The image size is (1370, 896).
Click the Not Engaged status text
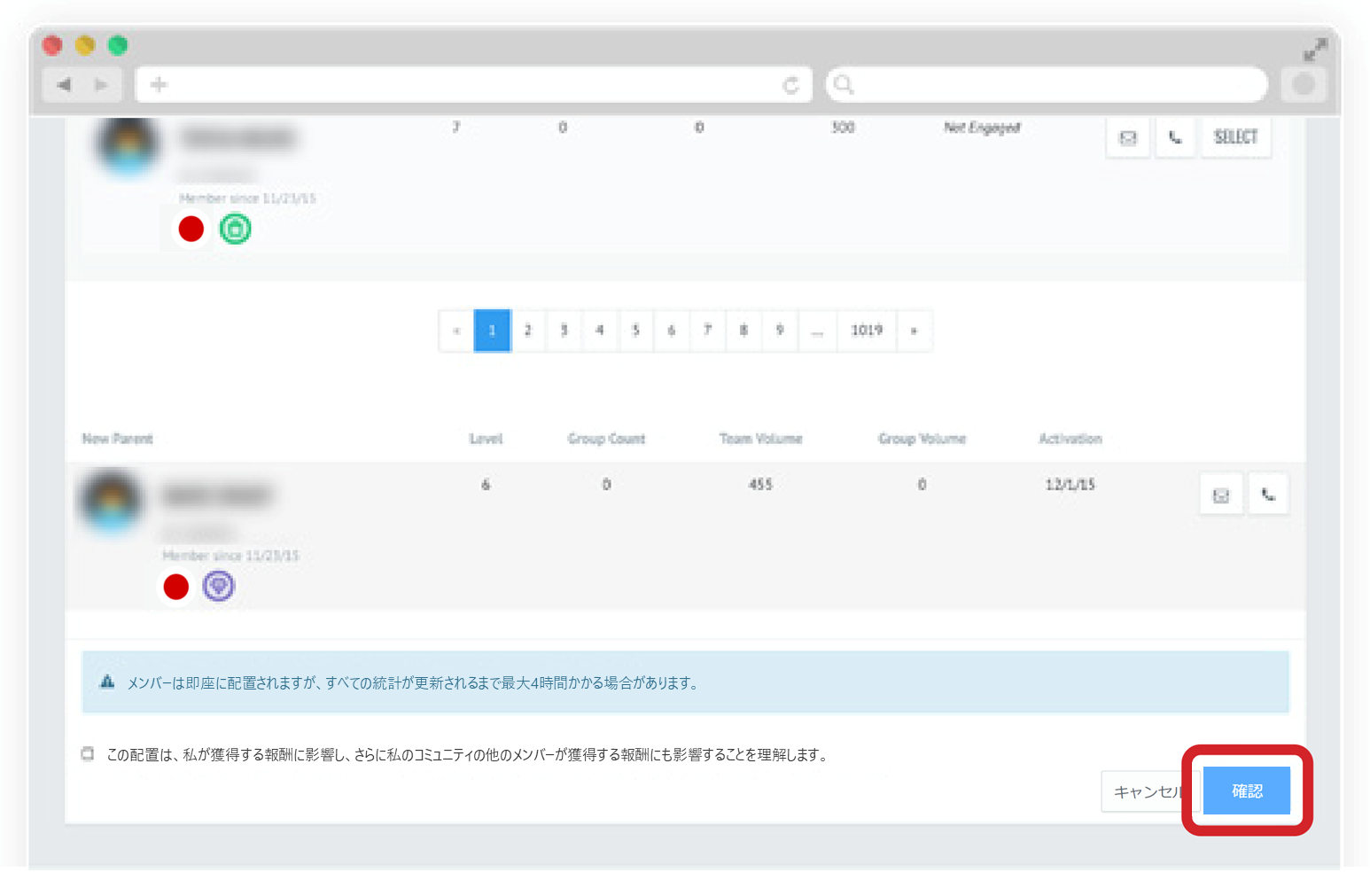[982, 128]
